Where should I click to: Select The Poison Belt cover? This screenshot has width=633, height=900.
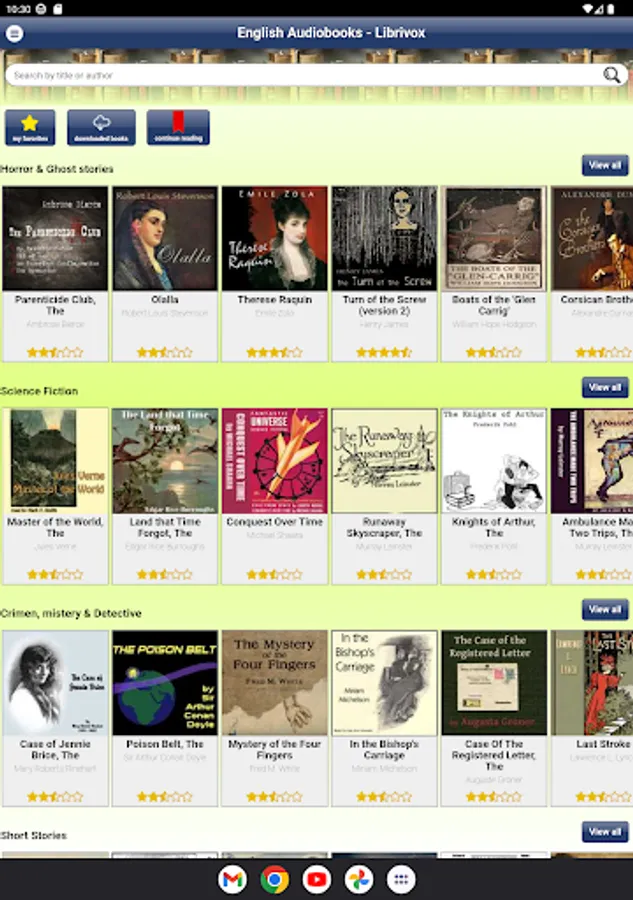click(165, 682)
